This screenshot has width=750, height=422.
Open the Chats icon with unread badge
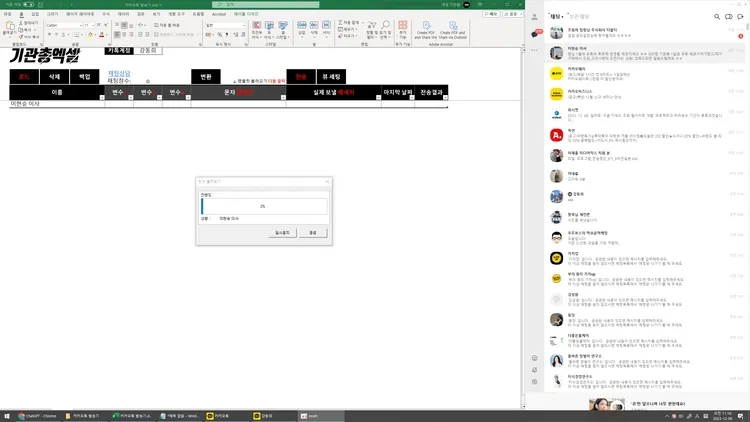(535, 33)
